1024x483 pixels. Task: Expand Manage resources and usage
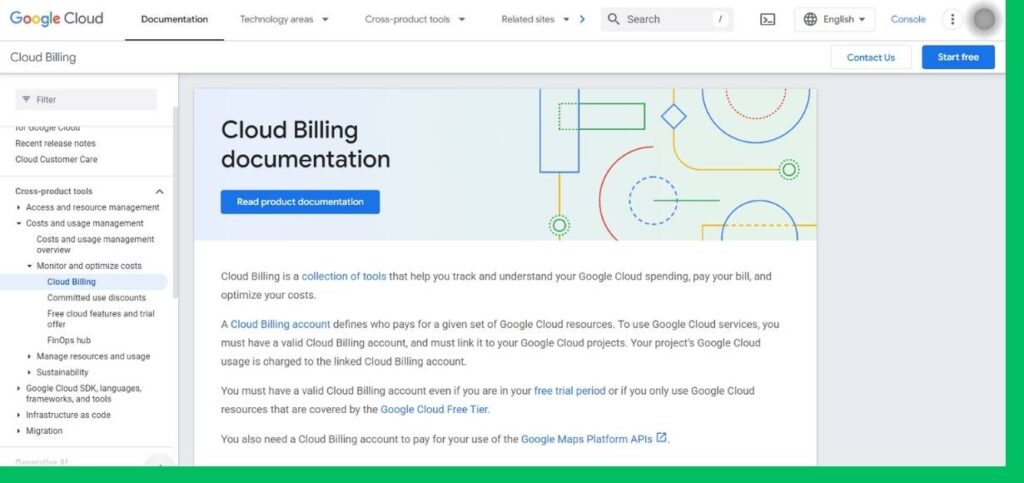pos(29,356)
